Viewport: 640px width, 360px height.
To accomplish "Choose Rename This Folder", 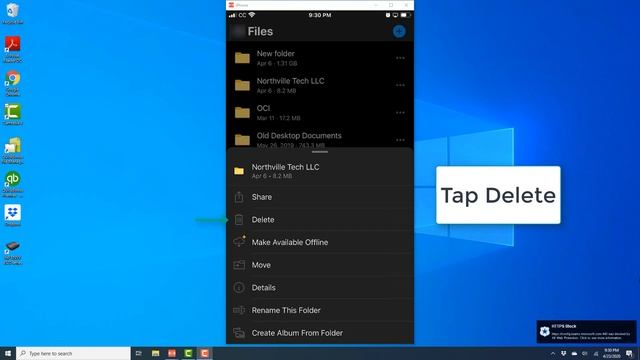I will coord(320,311).
